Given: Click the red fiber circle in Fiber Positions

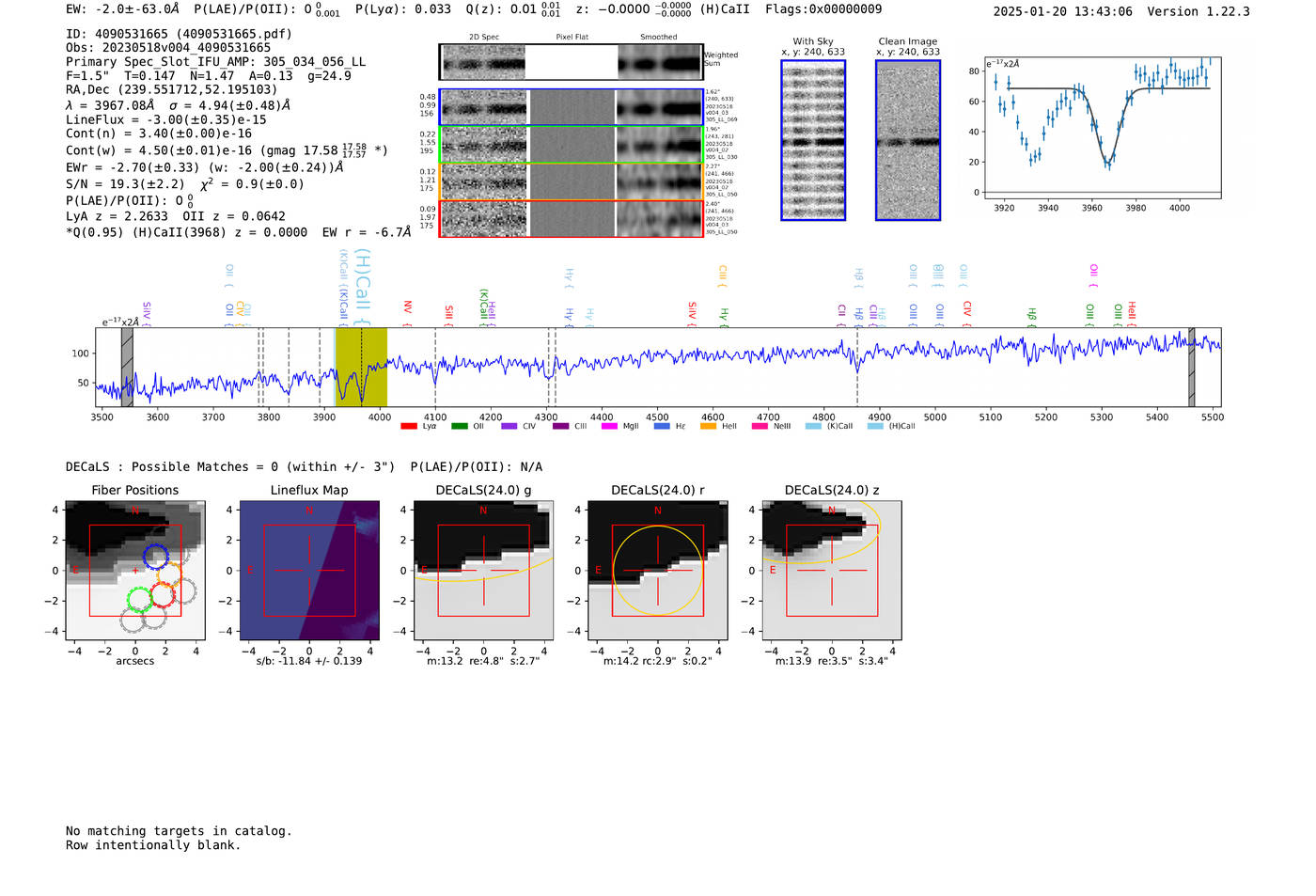Looking at the screenshot, I should pos(164,594).
